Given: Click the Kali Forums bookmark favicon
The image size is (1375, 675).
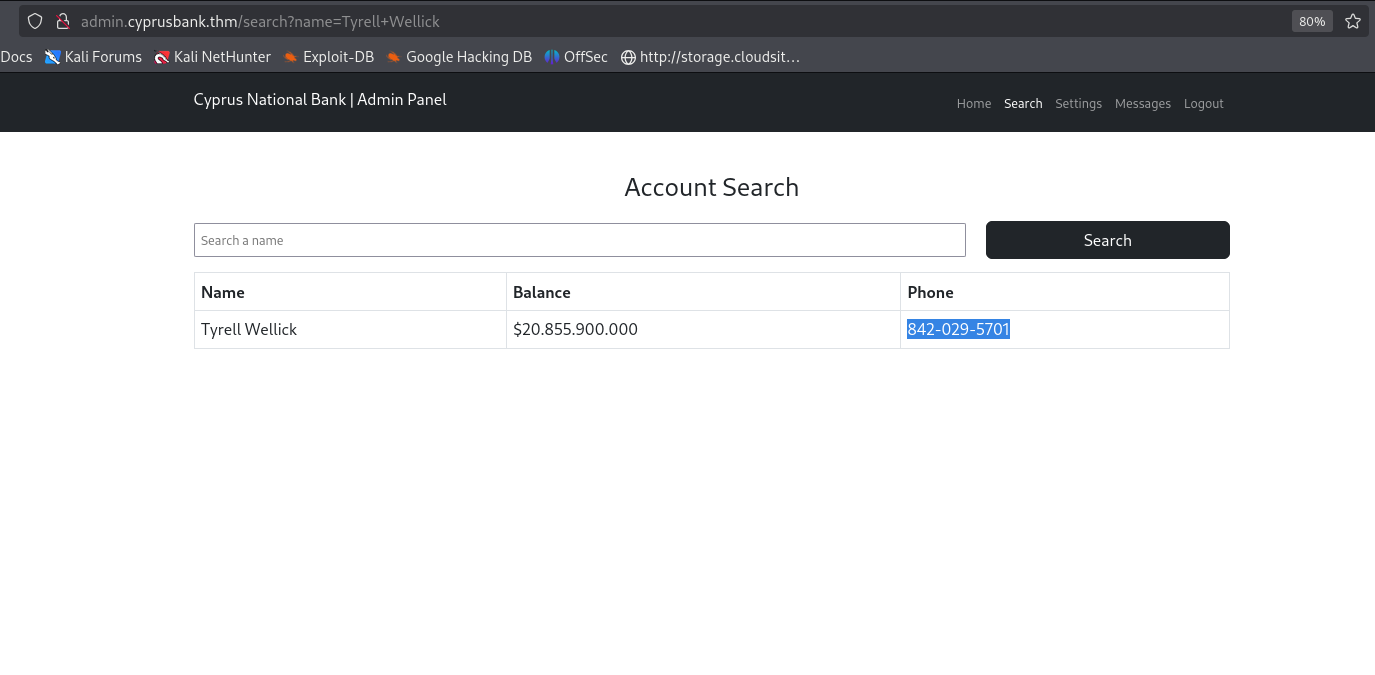Looking at the screenshot, I should click(x=53, y=57).
